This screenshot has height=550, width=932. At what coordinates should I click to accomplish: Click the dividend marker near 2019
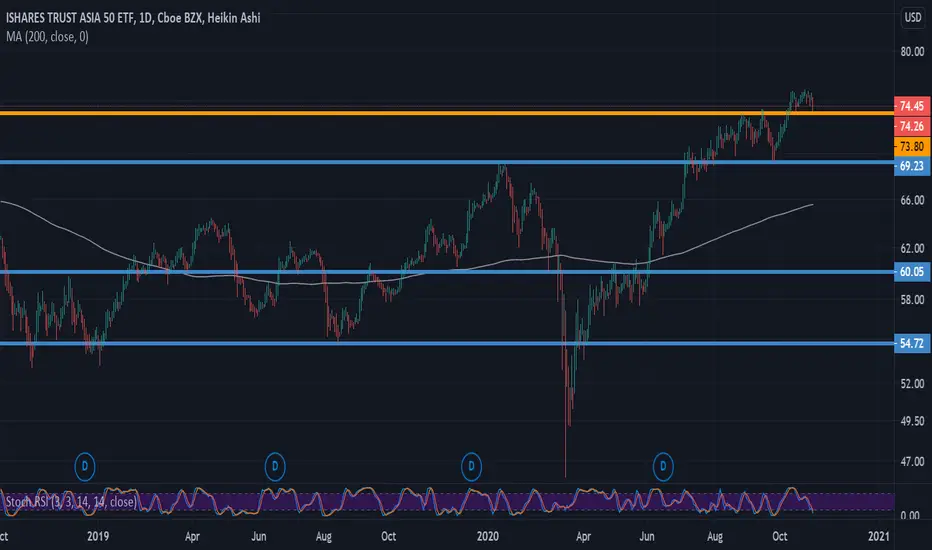coord(85,467)
